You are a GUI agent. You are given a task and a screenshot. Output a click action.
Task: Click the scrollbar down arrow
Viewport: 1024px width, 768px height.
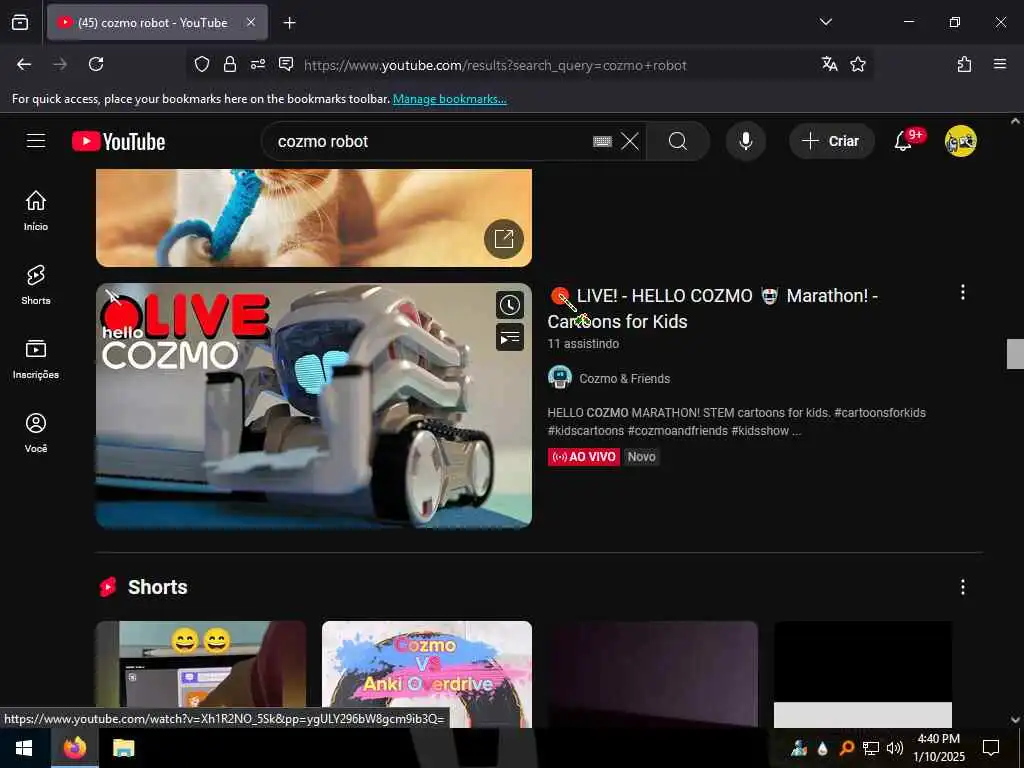[1015, 720]
